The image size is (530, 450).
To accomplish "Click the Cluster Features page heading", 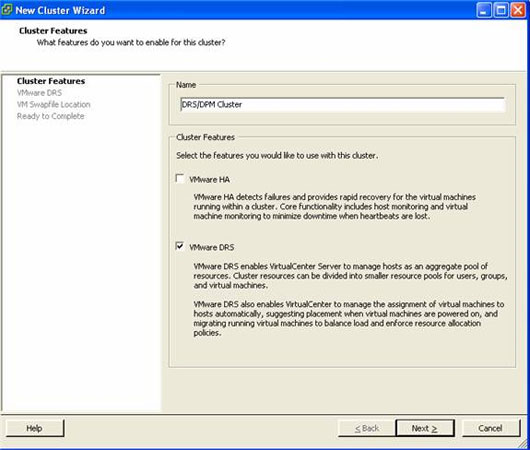I will click(53, 31).
